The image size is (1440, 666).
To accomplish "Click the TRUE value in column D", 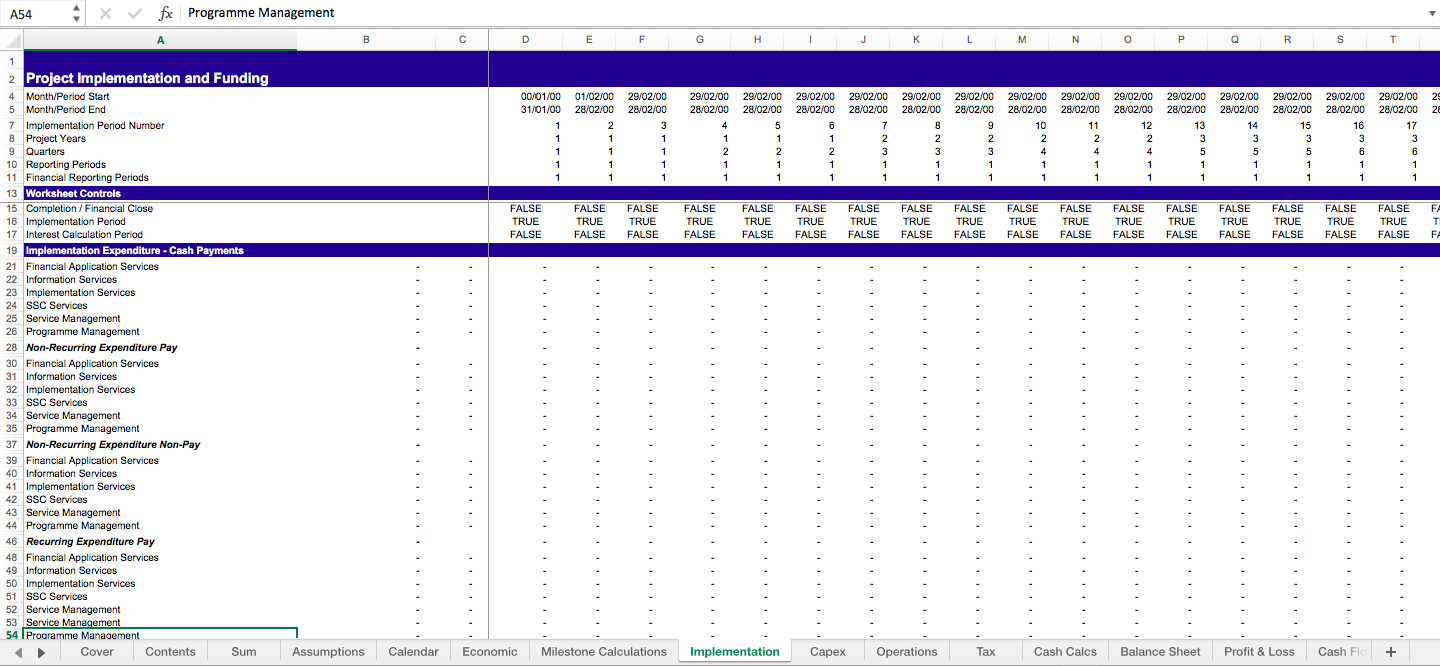I will (526, 222).
